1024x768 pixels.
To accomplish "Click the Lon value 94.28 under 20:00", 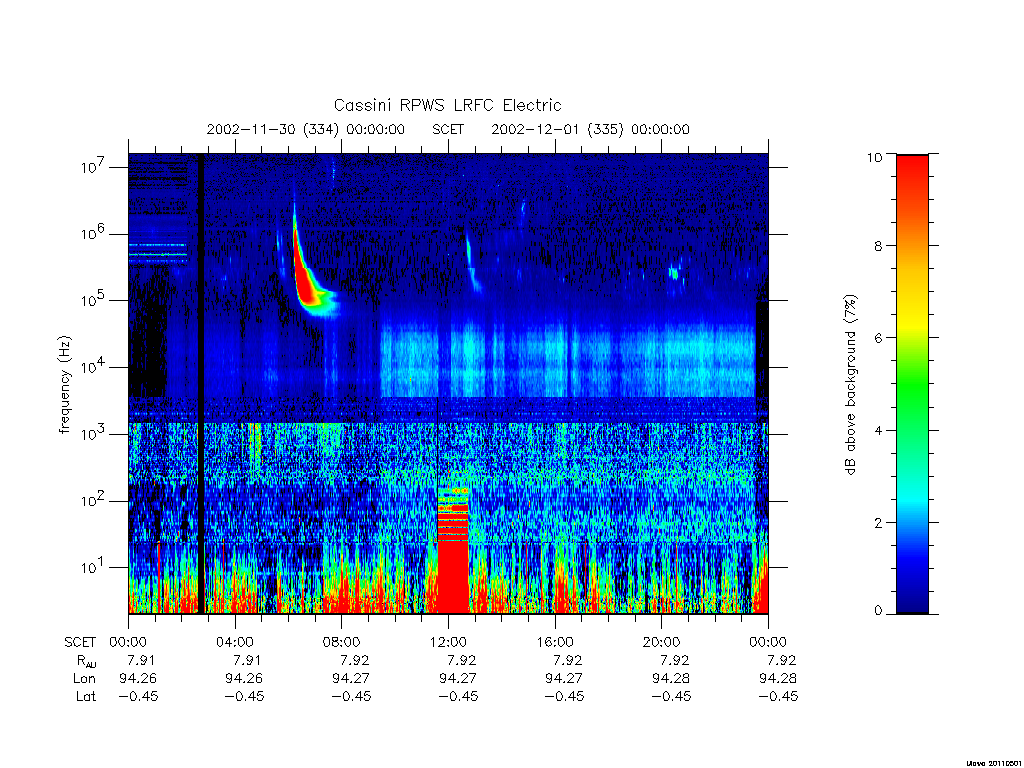I will coord(671,679).
